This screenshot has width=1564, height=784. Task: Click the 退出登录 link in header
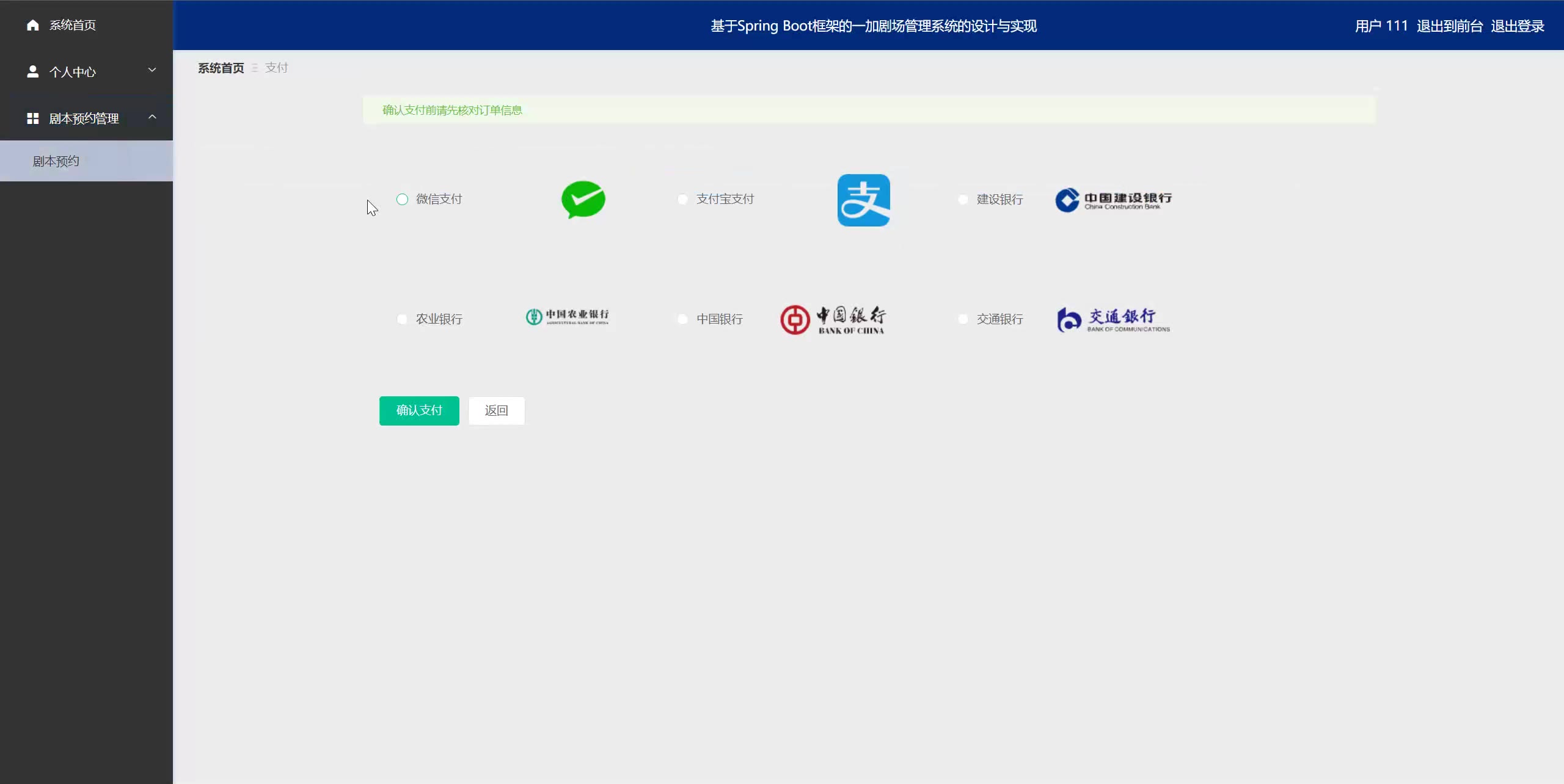pyautogui.click(x=1517, y=26)
